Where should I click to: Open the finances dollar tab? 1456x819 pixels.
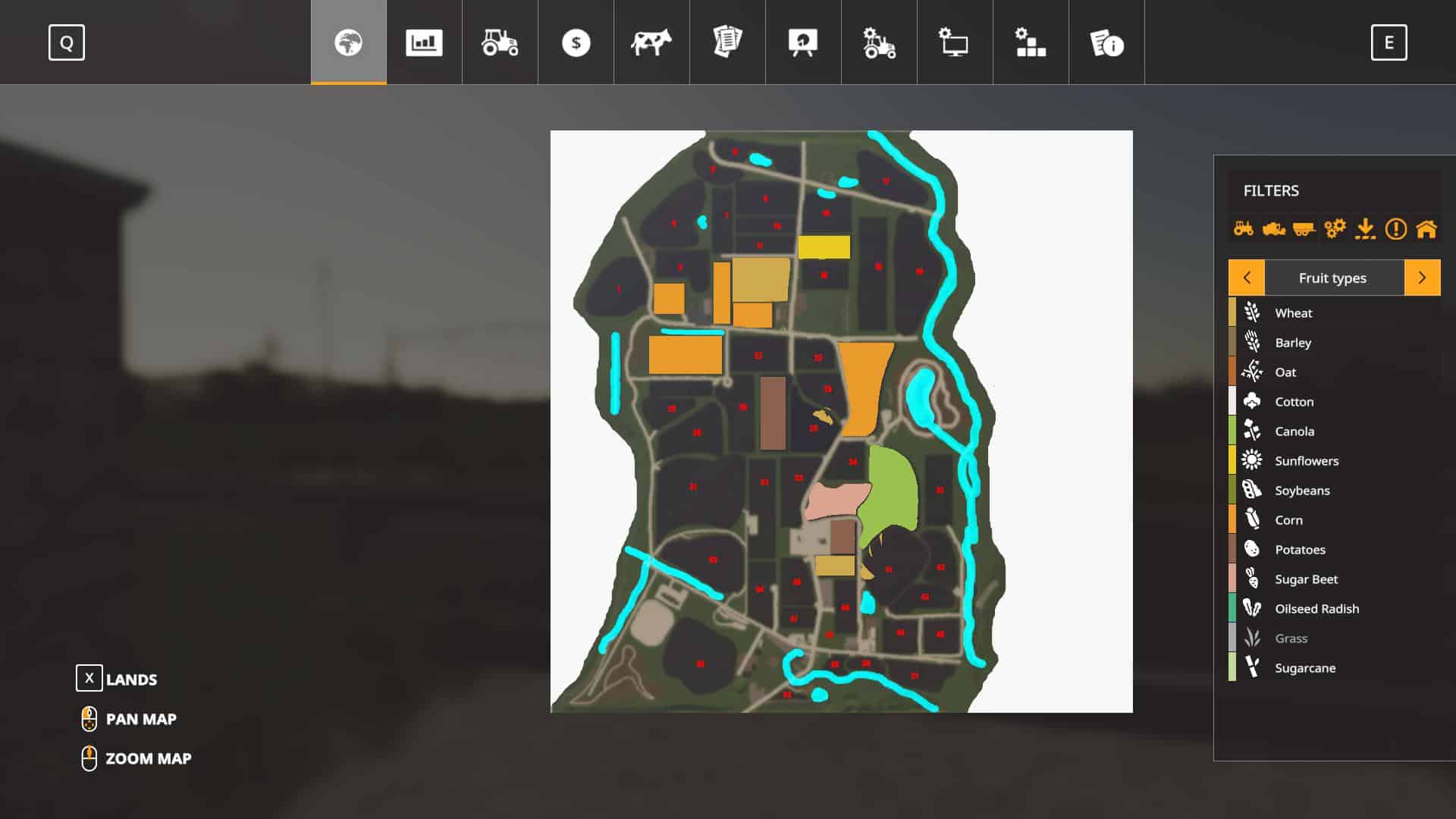(576, 42)
